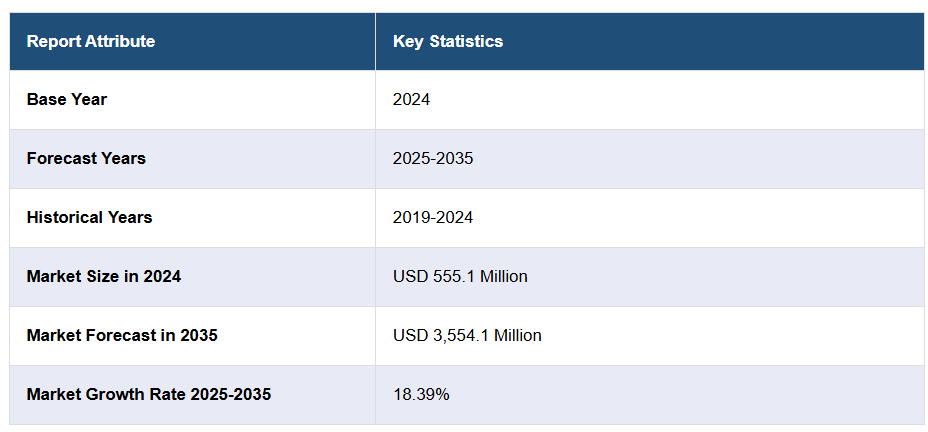The image size is (928, 432).
Task: Select the Market Size in 2024 label
Action: (104, 276)
